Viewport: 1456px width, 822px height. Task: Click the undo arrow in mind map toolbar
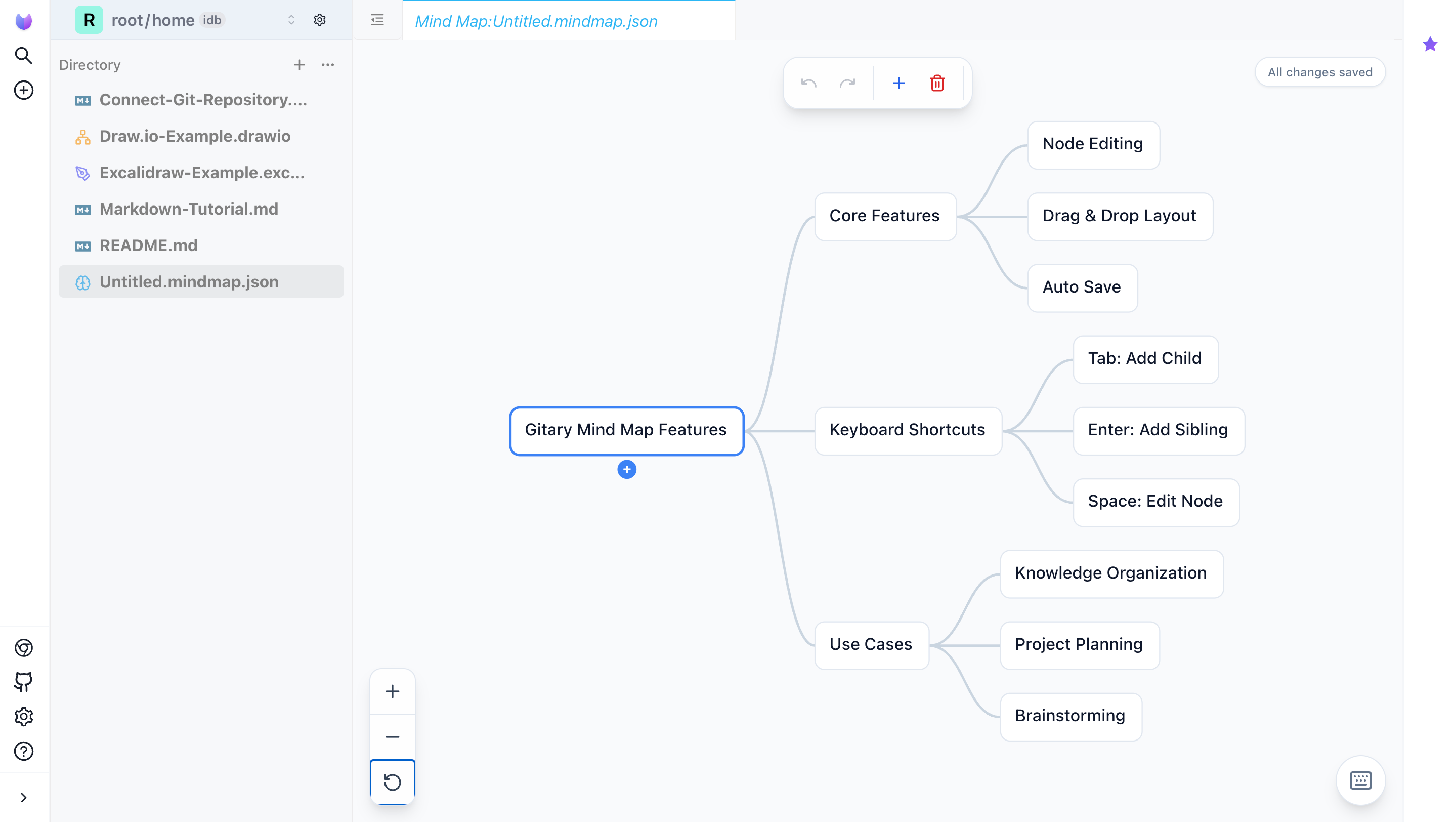pos(808,84)
